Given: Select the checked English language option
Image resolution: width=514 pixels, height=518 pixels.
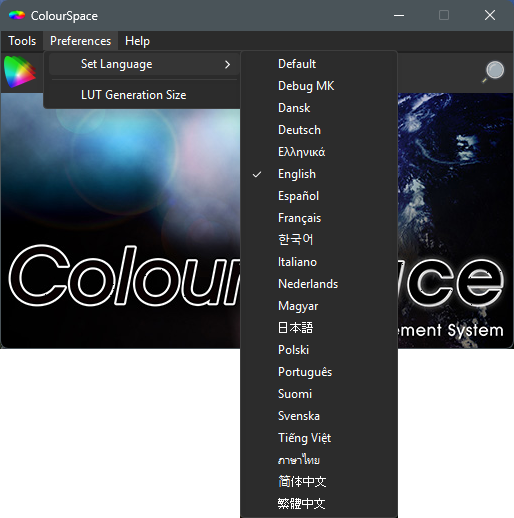Looking at the screenshot, I should [x=319, y=174].
